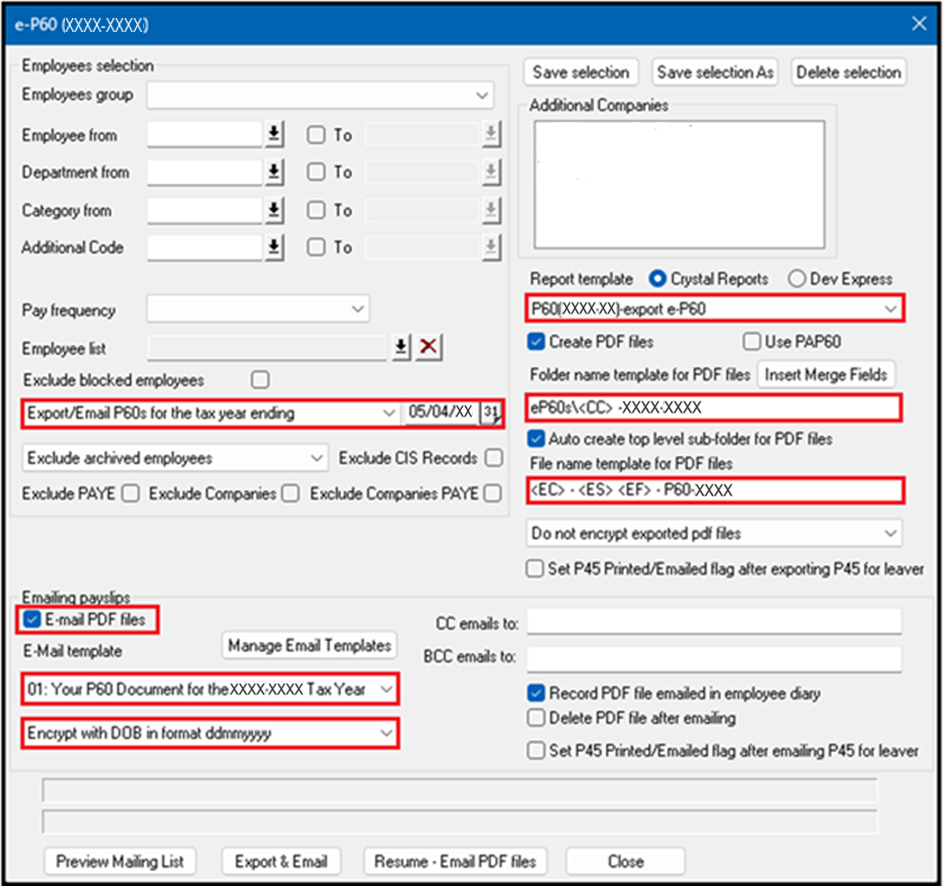Open Manage Email Templates

(309, 645)
